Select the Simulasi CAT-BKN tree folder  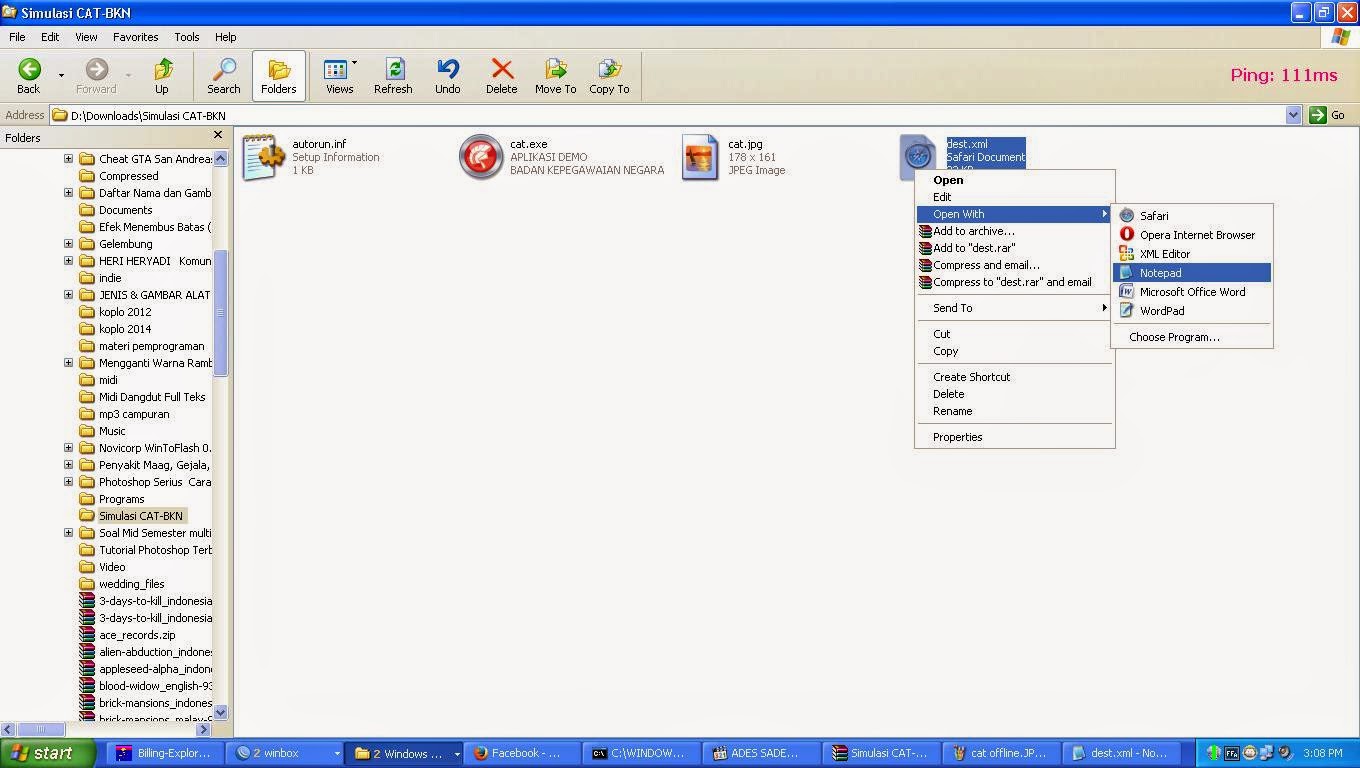coord(132,516)
